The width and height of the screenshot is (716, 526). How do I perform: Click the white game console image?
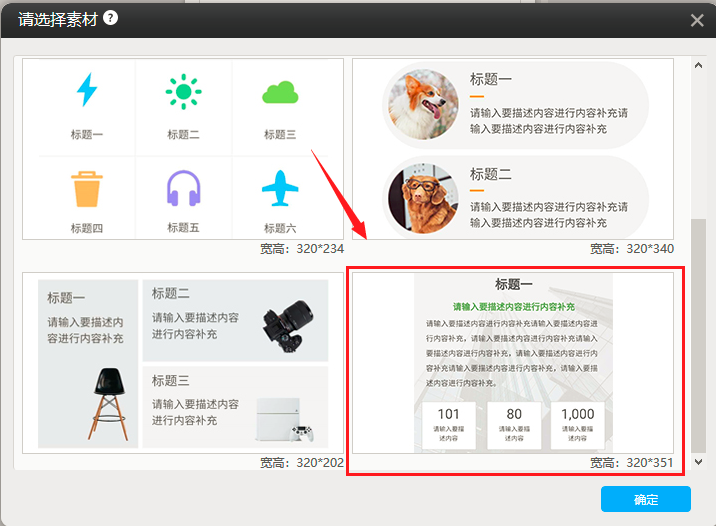click(x=284, y=419)
